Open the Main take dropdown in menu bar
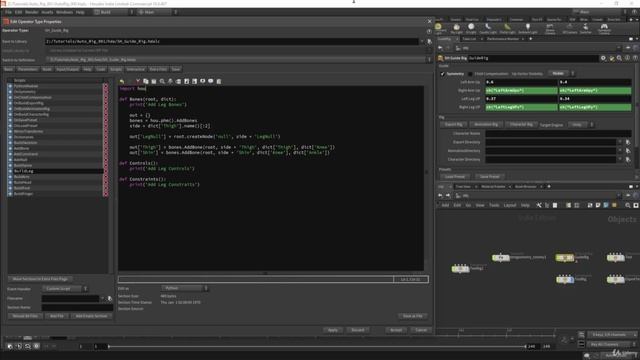Image resolution: width=640 pixels, height=360 pixels. coord(157,12)
